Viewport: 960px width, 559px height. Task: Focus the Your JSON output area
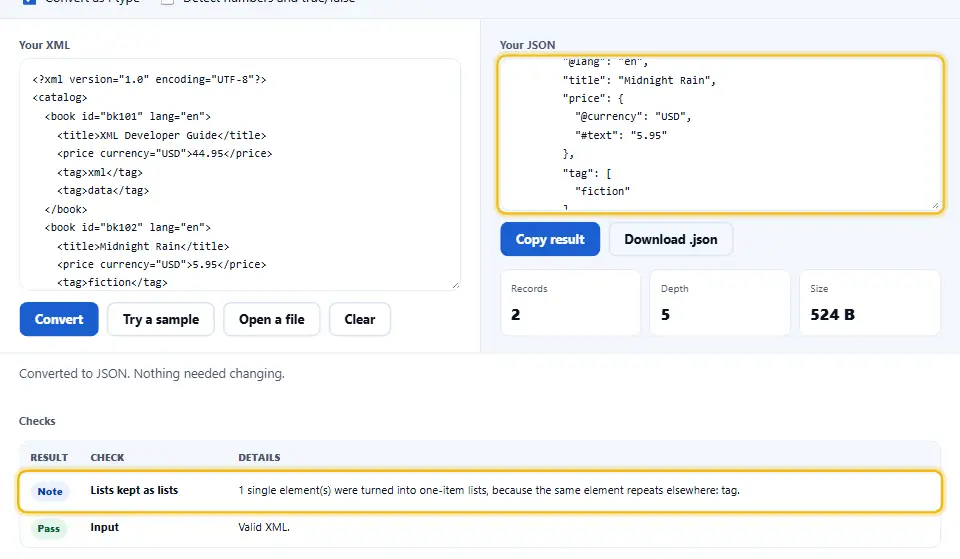(721, 134)
